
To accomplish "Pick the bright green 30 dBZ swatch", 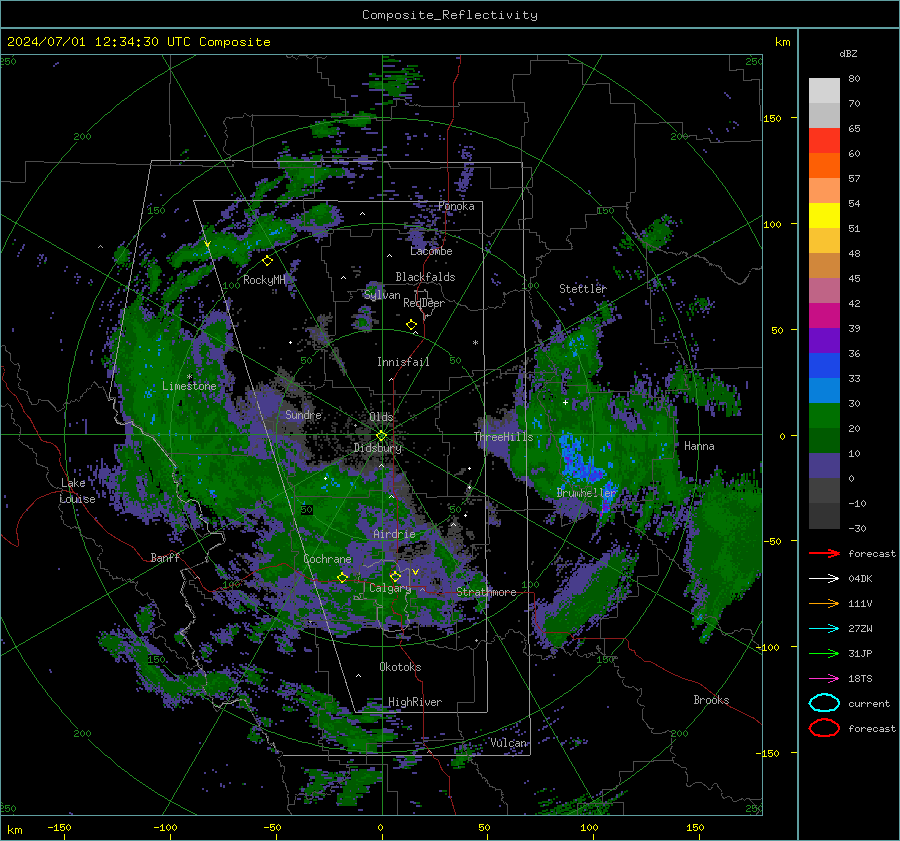I will coord(824,416).
